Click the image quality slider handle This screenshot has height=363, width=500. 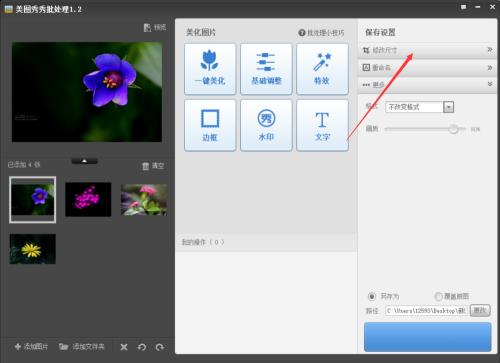point(453,129)
